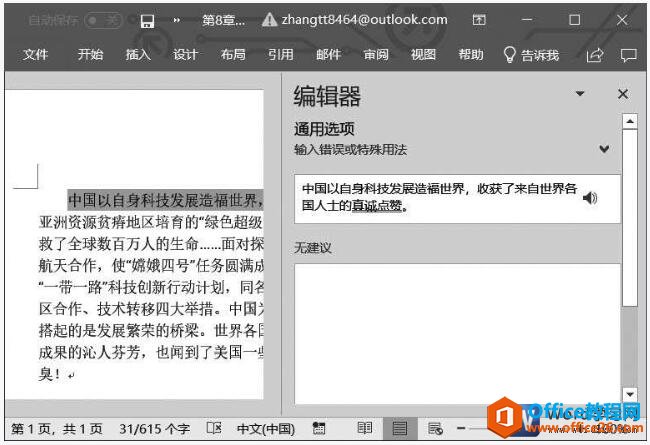This screenshot has height=445, width=650.
Task: Click the ribbon display options icon
Action: coord(480,20)
